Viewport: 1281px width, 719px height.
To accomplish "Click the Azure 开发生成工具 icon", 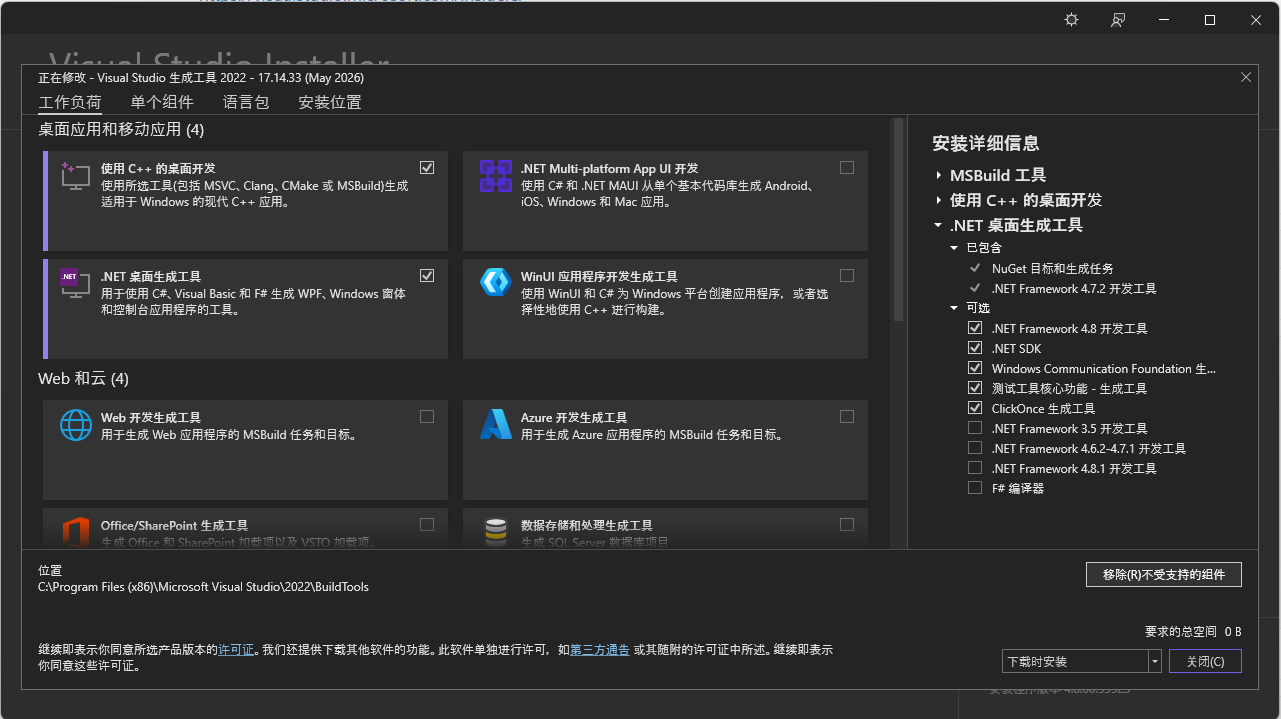I will coord(496,425).
